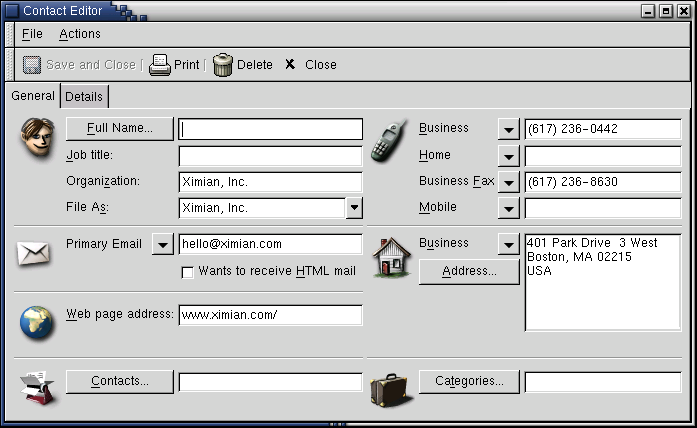Viewport: 697px width, 428px height.
Task: Click the Job title input field
Action: point(270,156)
